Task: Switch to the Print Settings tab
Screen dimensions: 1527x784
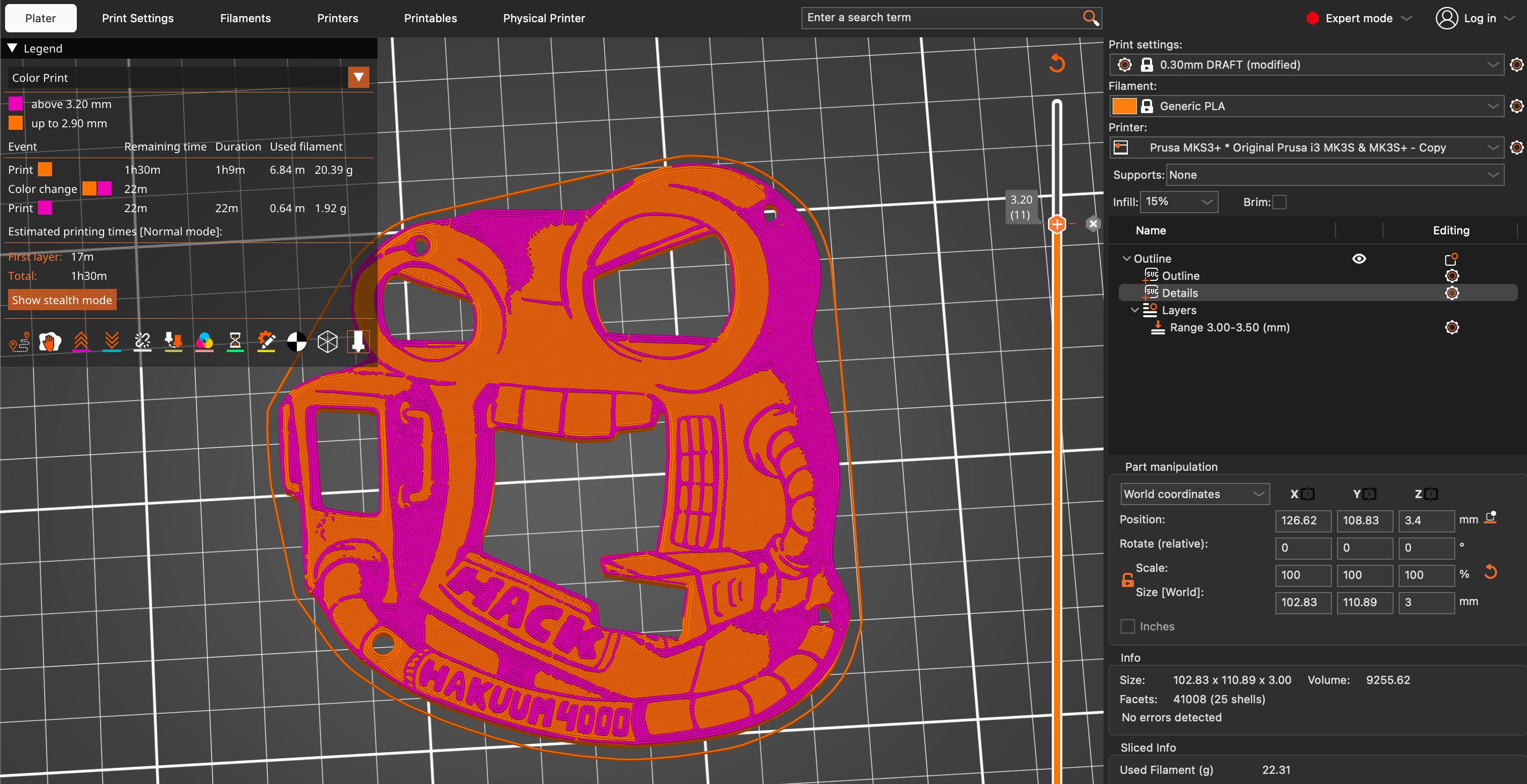Action: [137, 18]
